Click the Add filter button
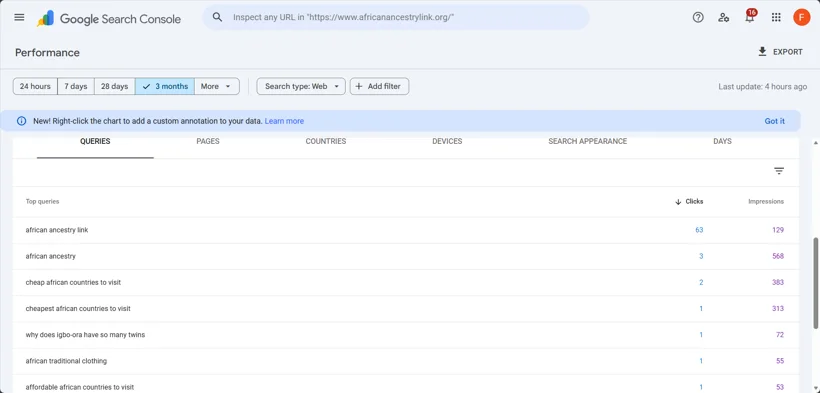820x393 pixels. 379,86
